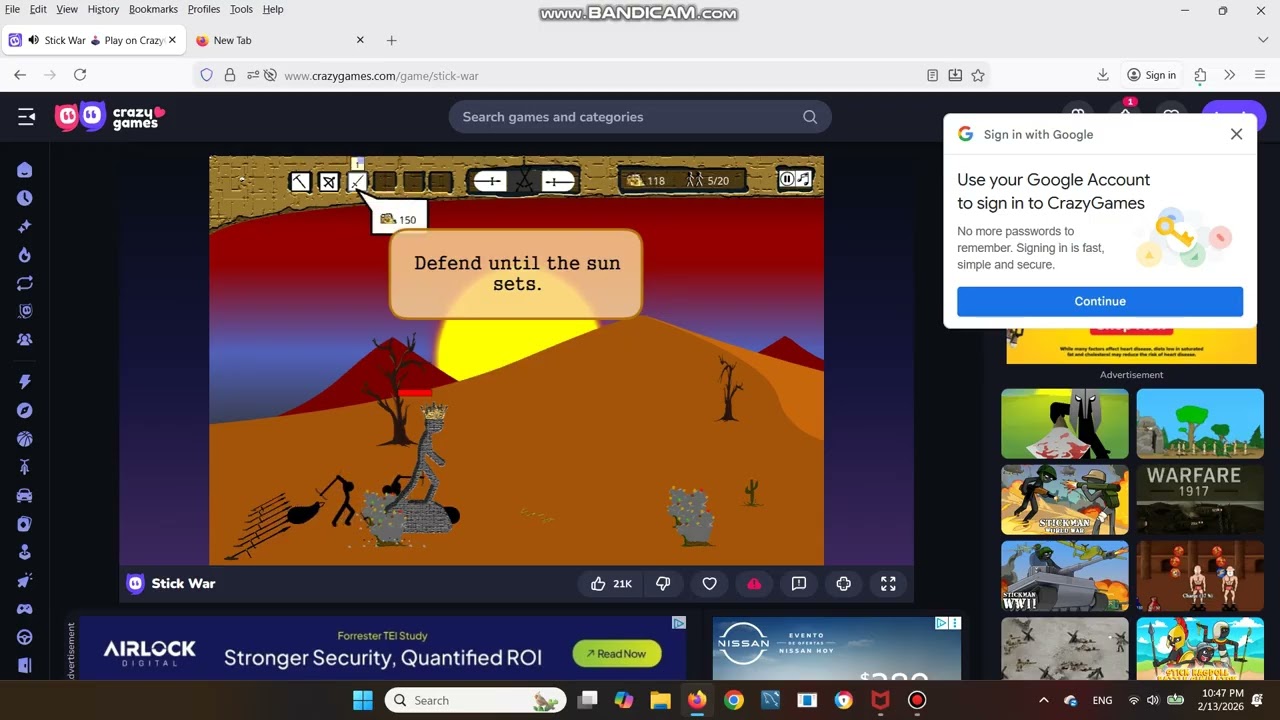This screenshot has height=720, width=1280.
Task: Click Continue in the Google sign-in popup
Action: 1100,301
